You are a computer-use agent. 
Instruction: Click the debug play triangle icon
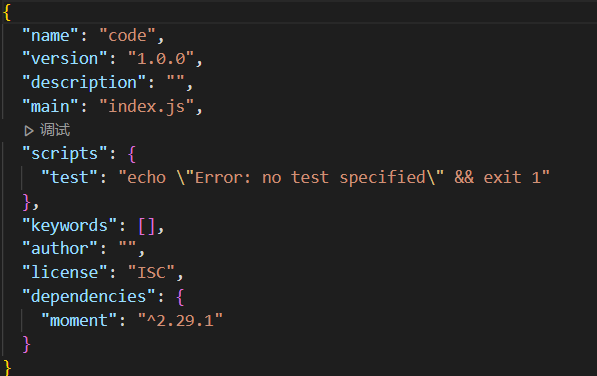(x=29, y=131)
